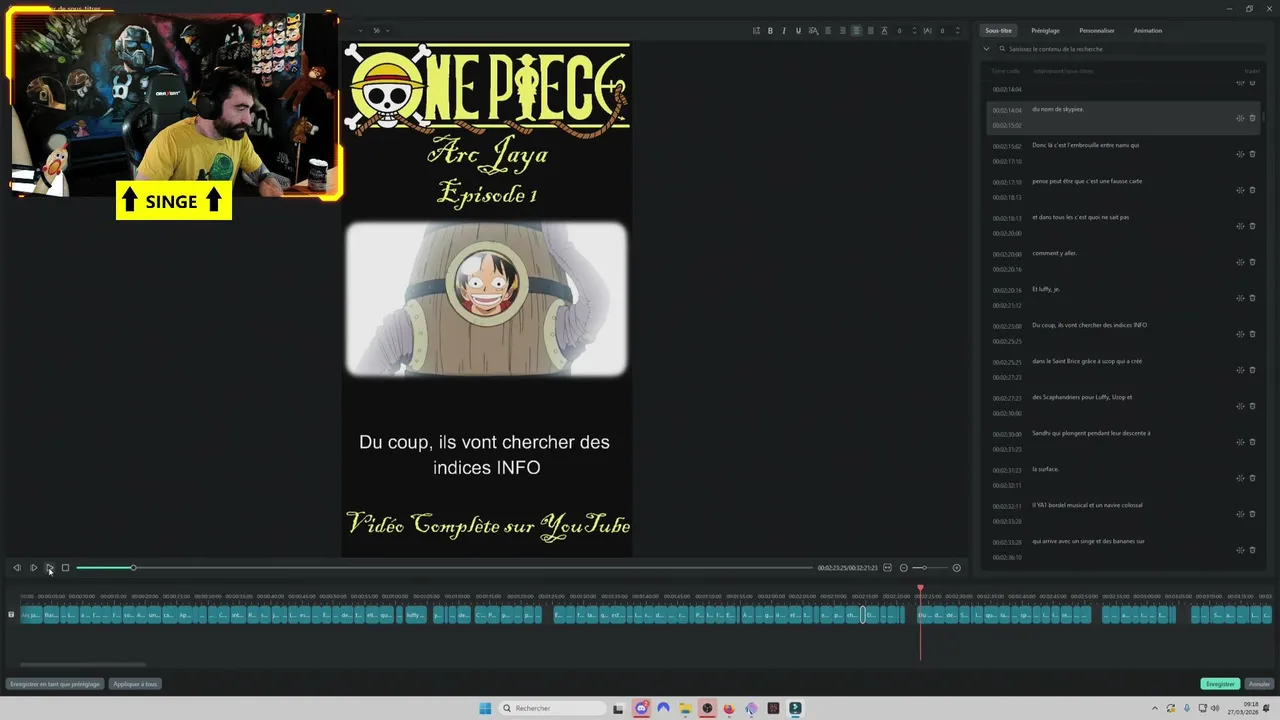
Task: Split the 'du nom de skypiea.' subtitle
Action: pos(1240,118)
